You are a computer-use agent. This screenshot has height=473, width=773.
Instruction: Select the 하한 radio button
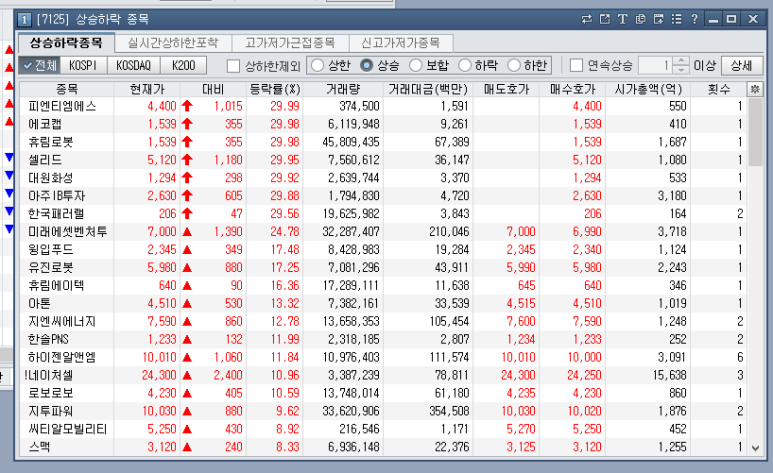pos(514,65)
